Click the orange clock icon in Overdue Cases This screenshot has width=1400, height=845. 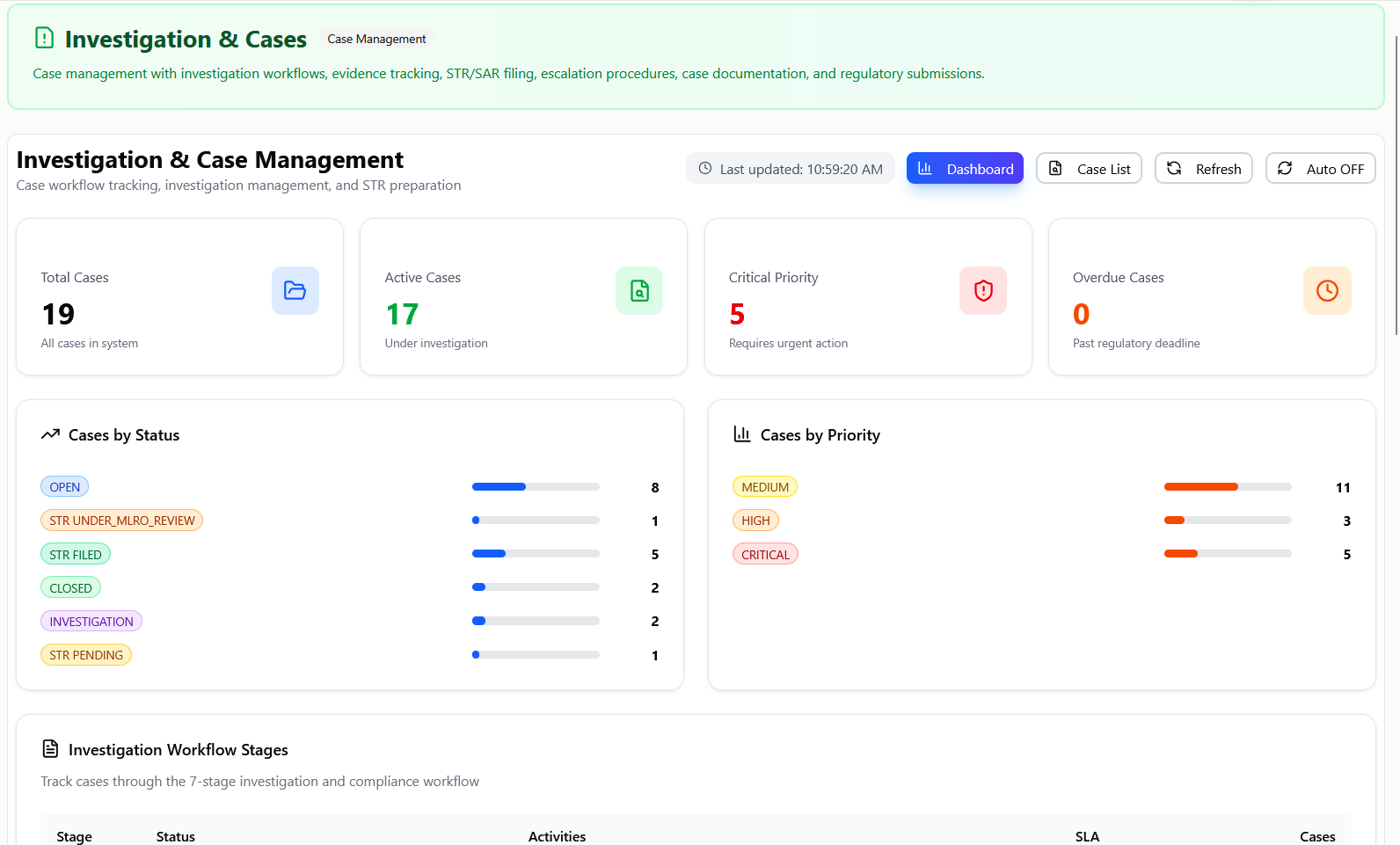[1327, 290]
